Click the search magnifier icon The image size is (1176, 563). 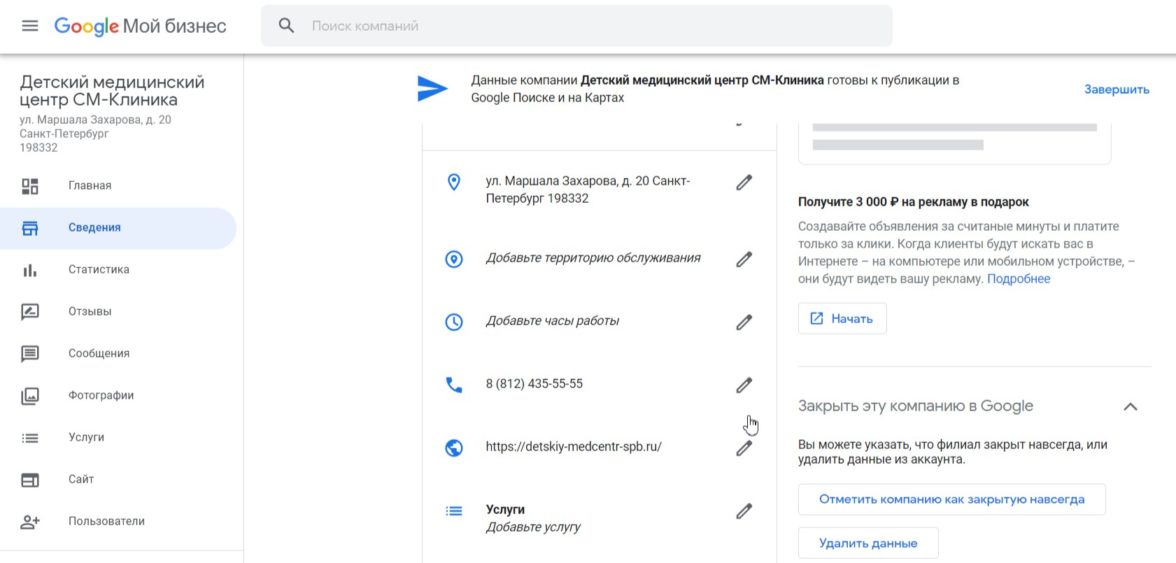click(287, 26)
